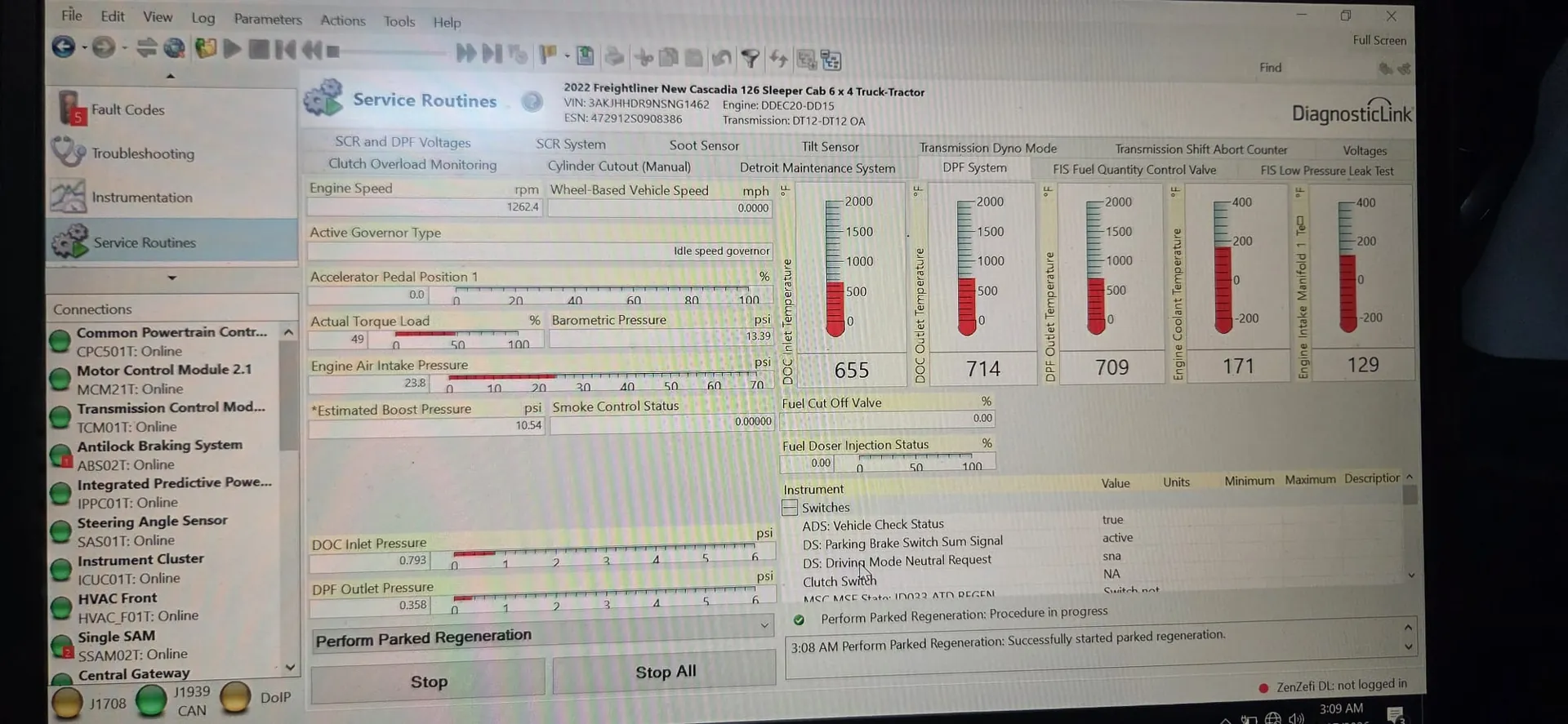
Task: Open the flag marker dropdown arrow
Action: [x=567, y=56]
